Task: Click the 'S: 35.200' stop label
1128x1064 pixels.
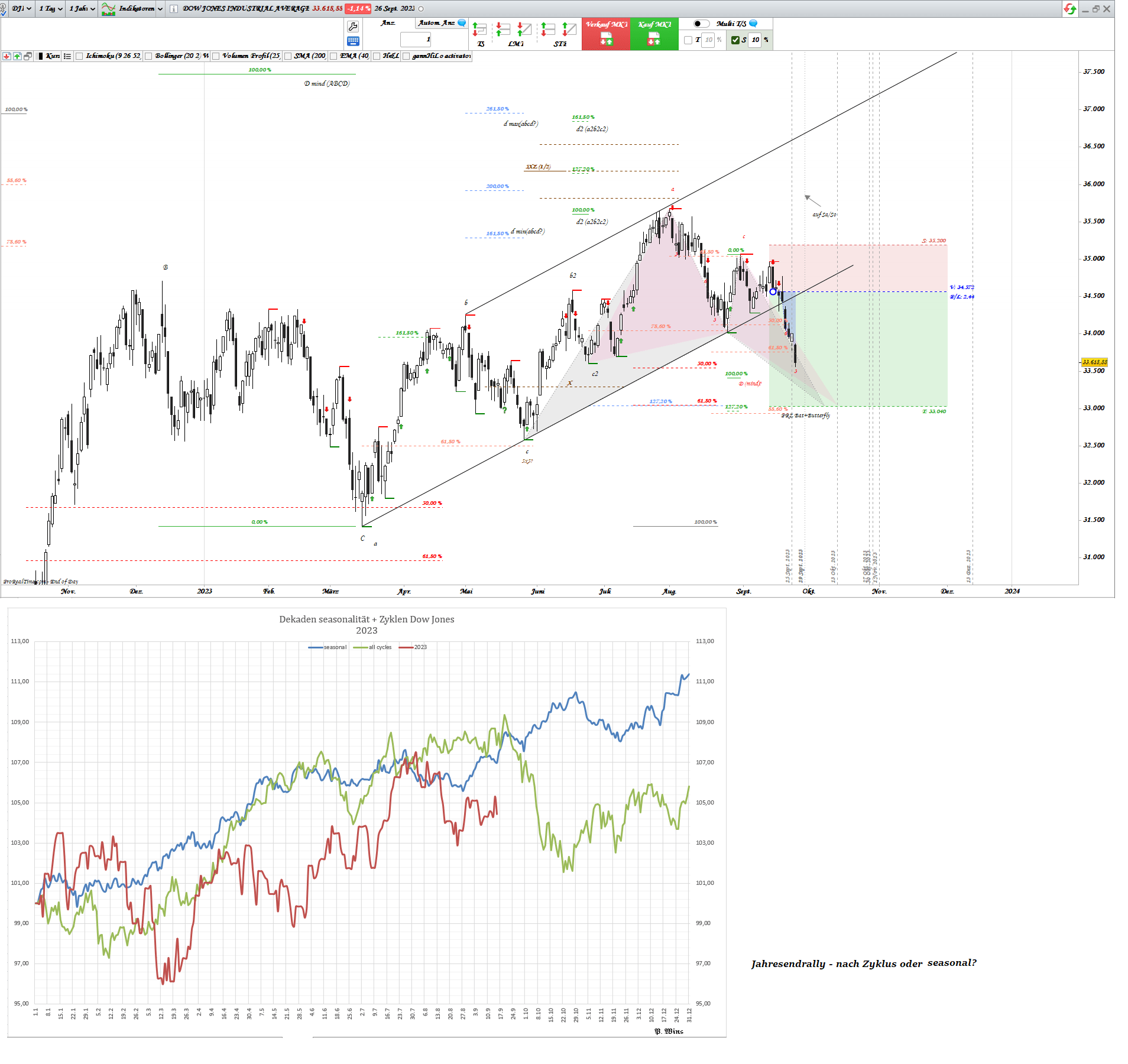Action: coord(934,241)
